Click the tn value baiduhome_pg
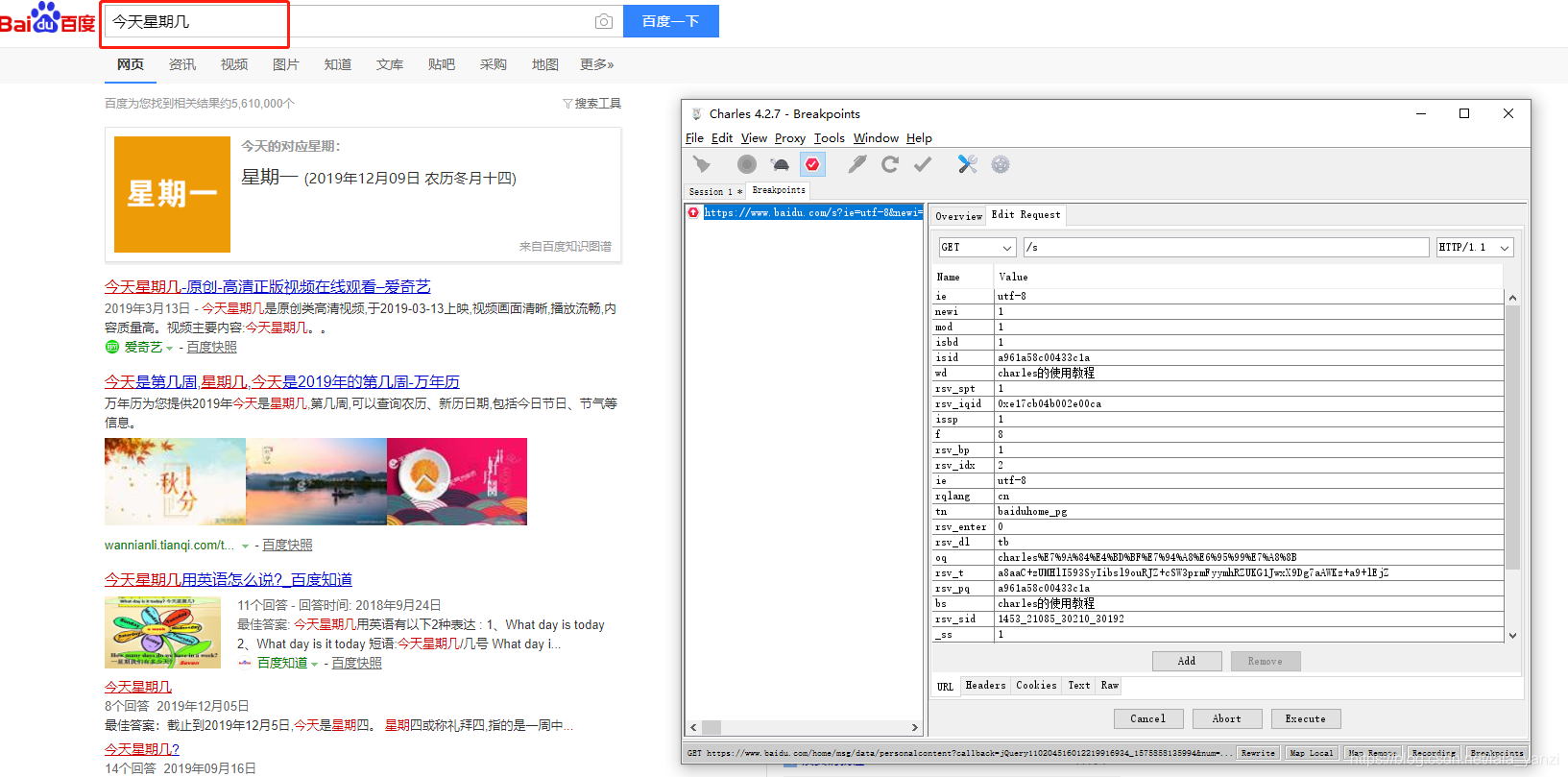The height and width of the screenshot is (777, 1568). pyautogui.click(x=1032, y=511)
